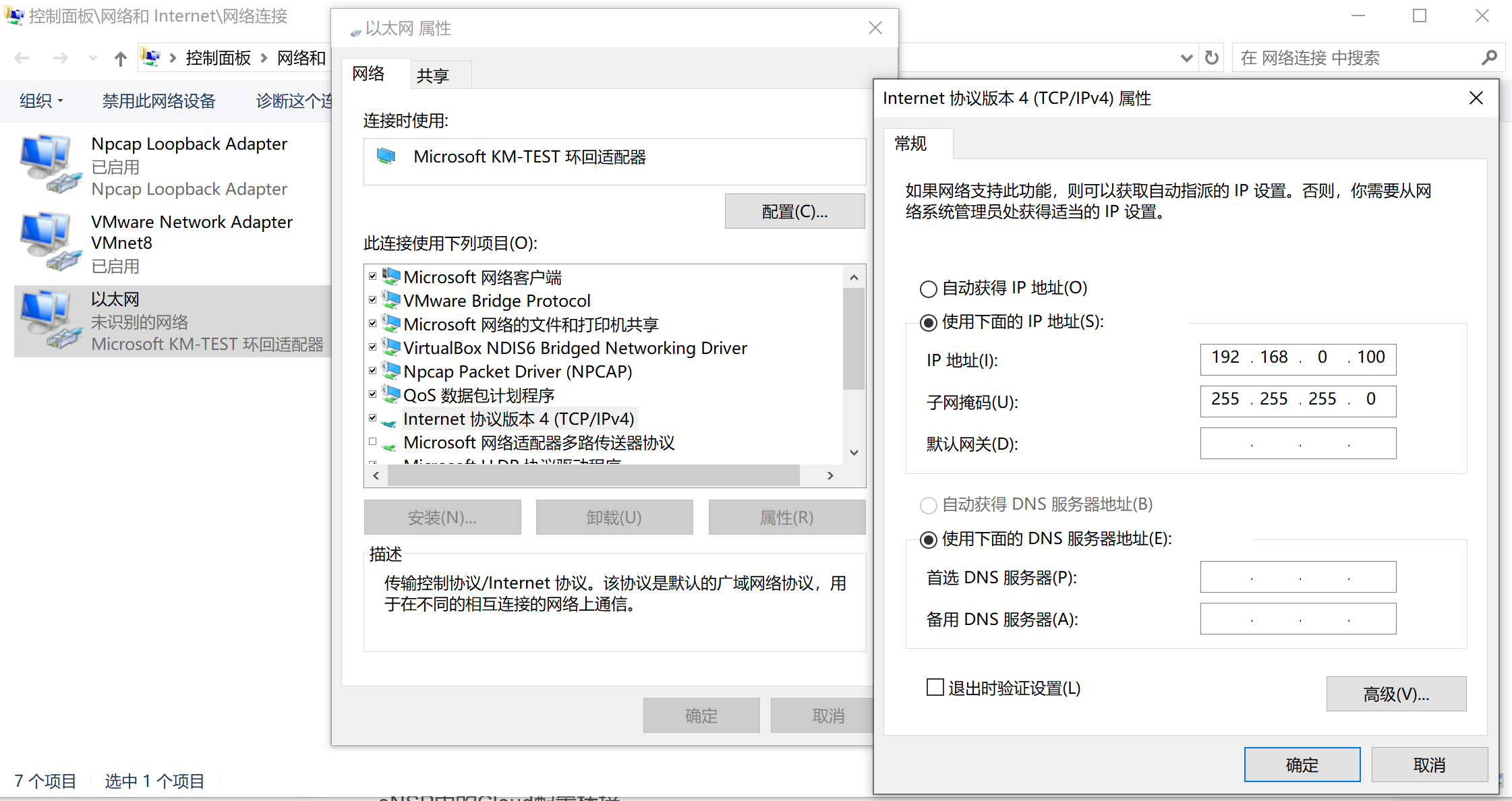Click the search magnifier icon

[1489, 58]
